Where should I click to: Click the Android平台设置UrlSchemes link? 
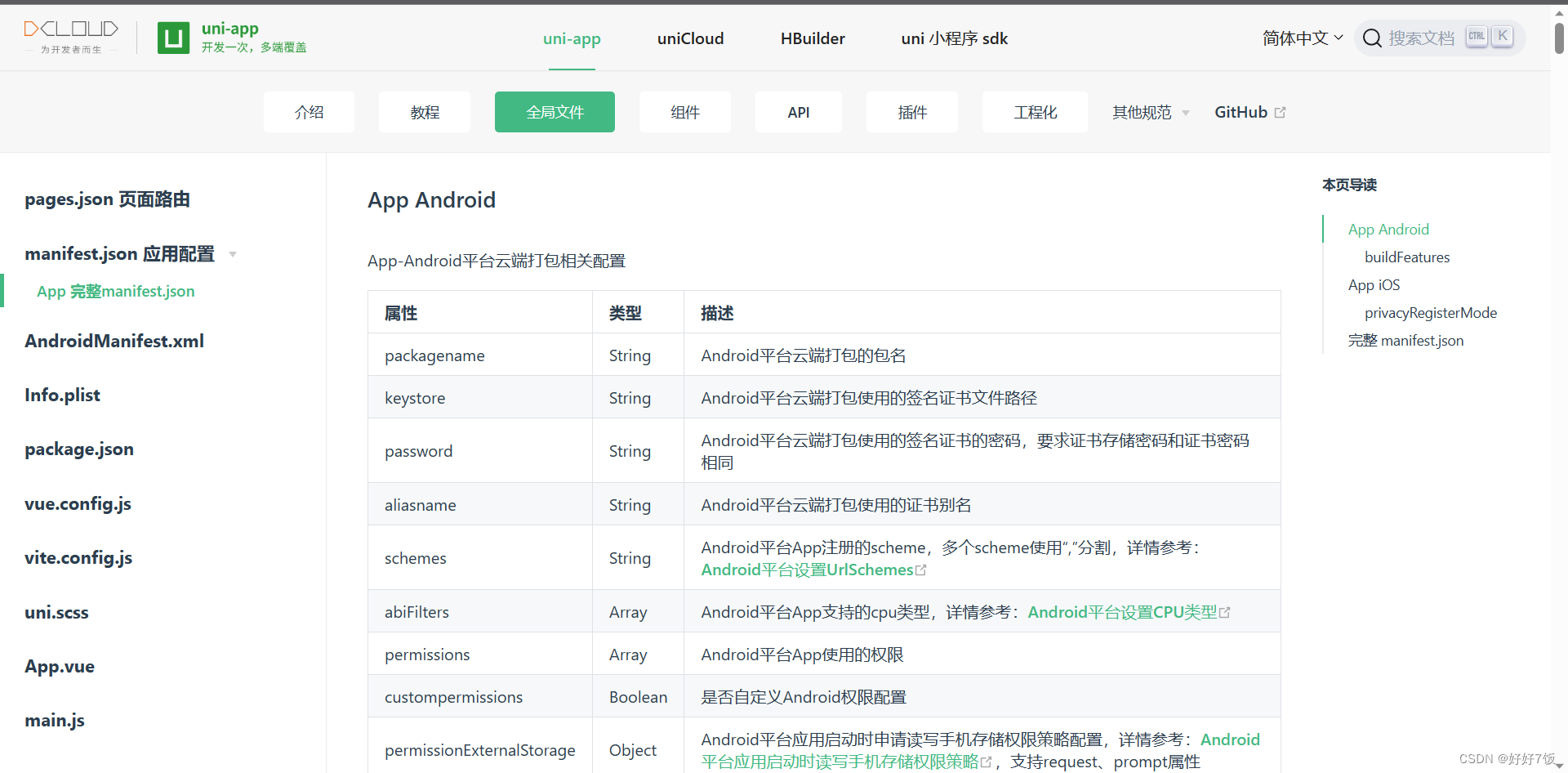pos(807,570)
